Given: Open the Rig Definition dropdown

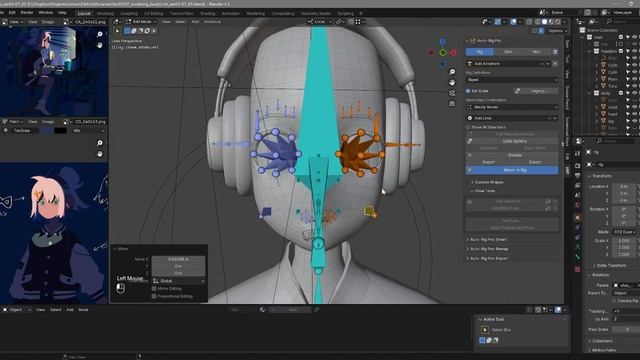Looking at the screenshot, I should coord(512,80).
